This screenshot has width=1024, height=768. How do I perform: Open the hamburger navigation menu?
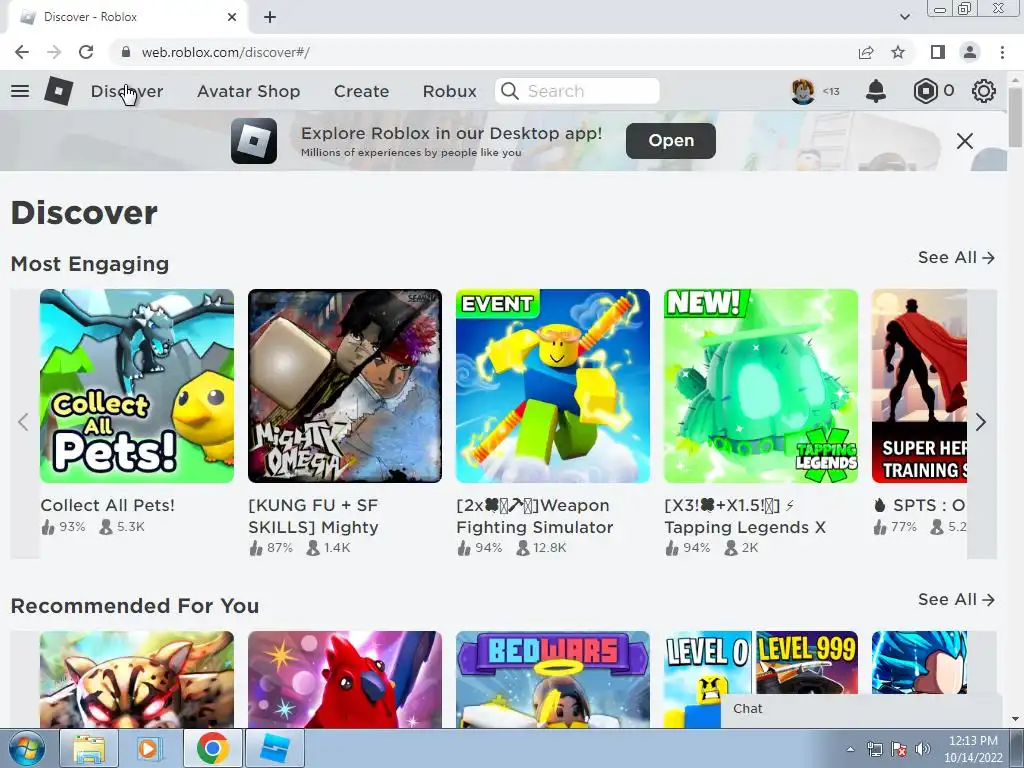click(x=20, y=91)
